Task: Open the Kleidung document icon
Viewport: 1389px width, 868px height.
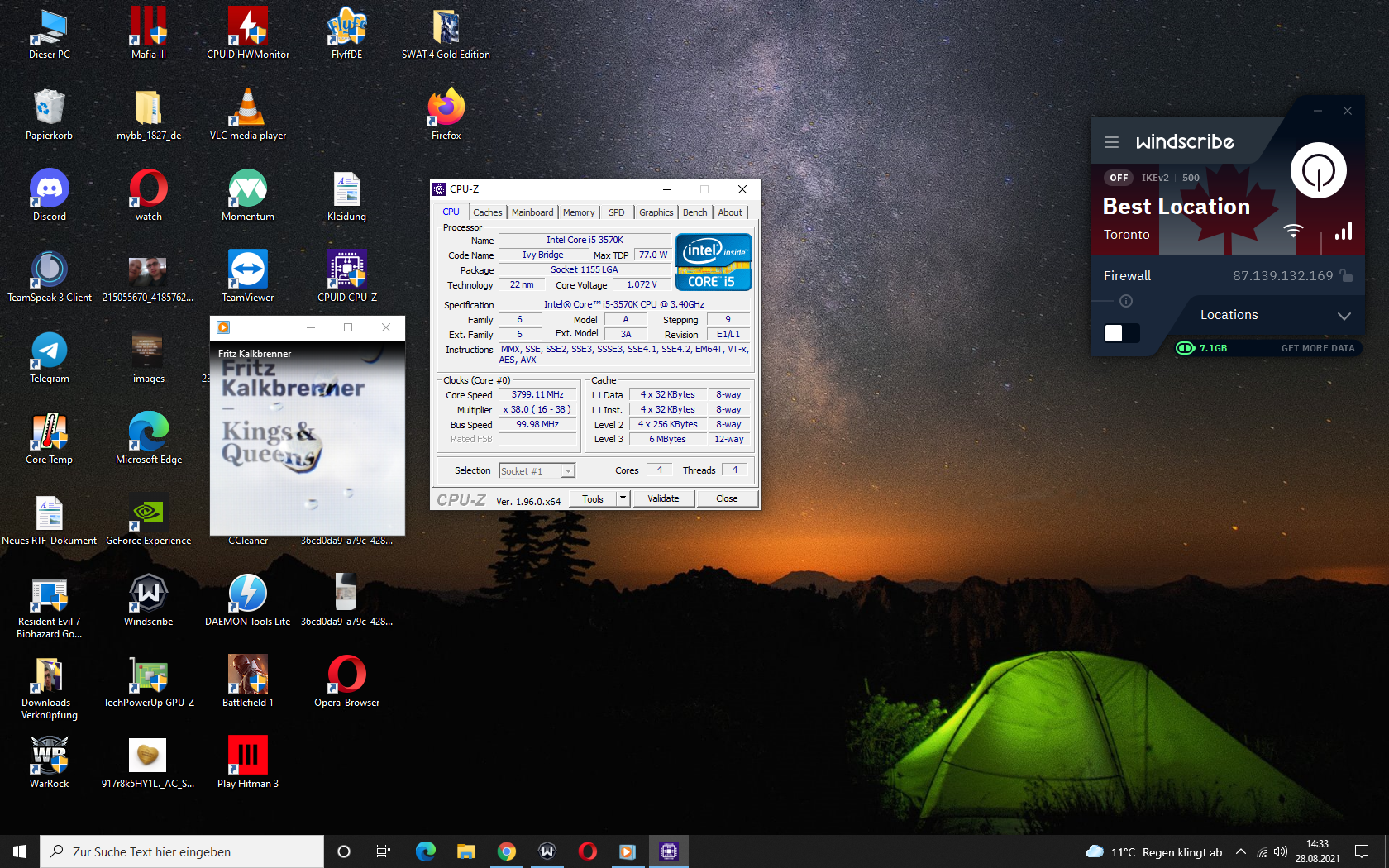Action: [x=346, y=196]
